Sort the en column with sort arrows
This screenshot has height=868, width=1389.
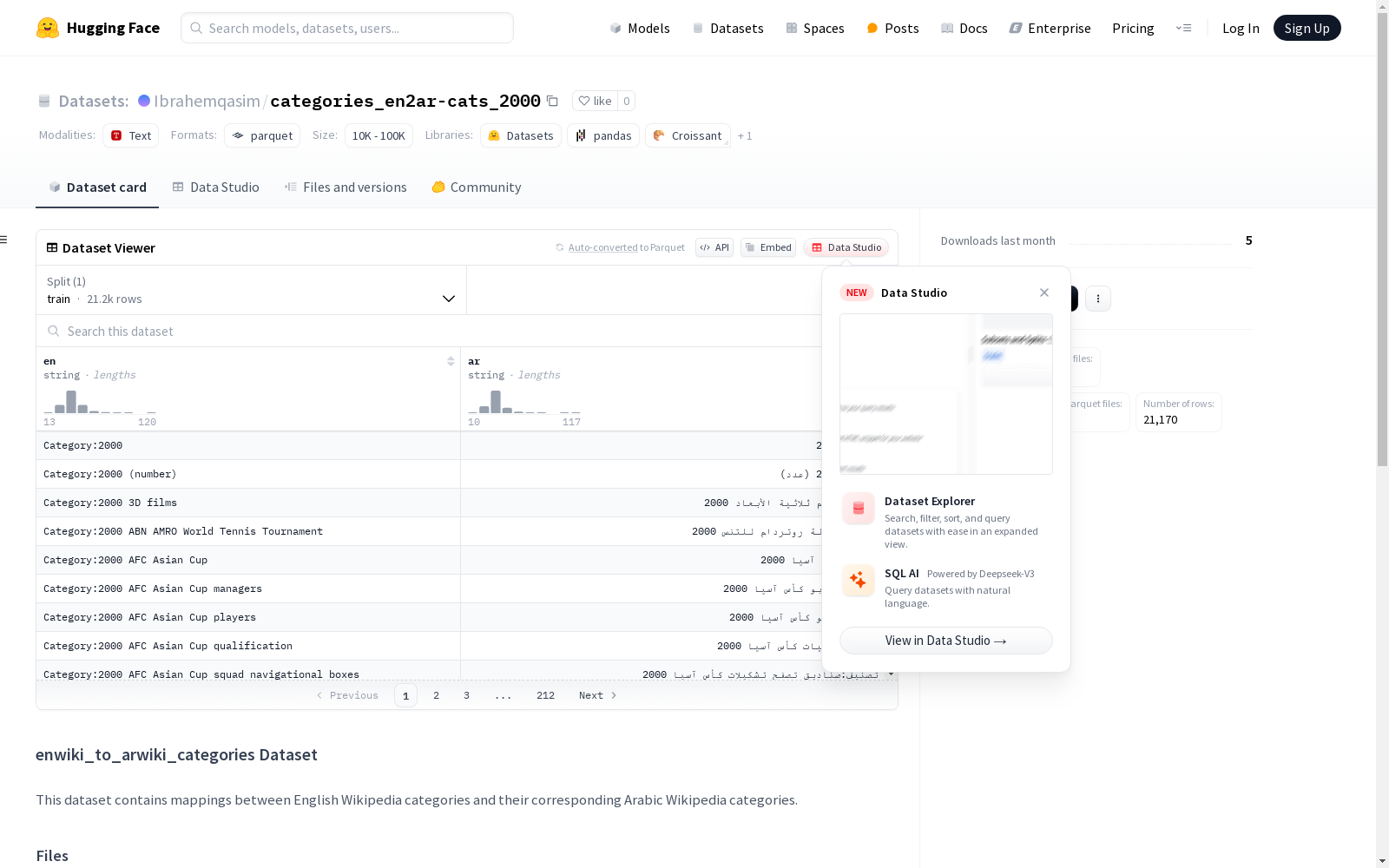pyautogui.click(x=451, y=361)
